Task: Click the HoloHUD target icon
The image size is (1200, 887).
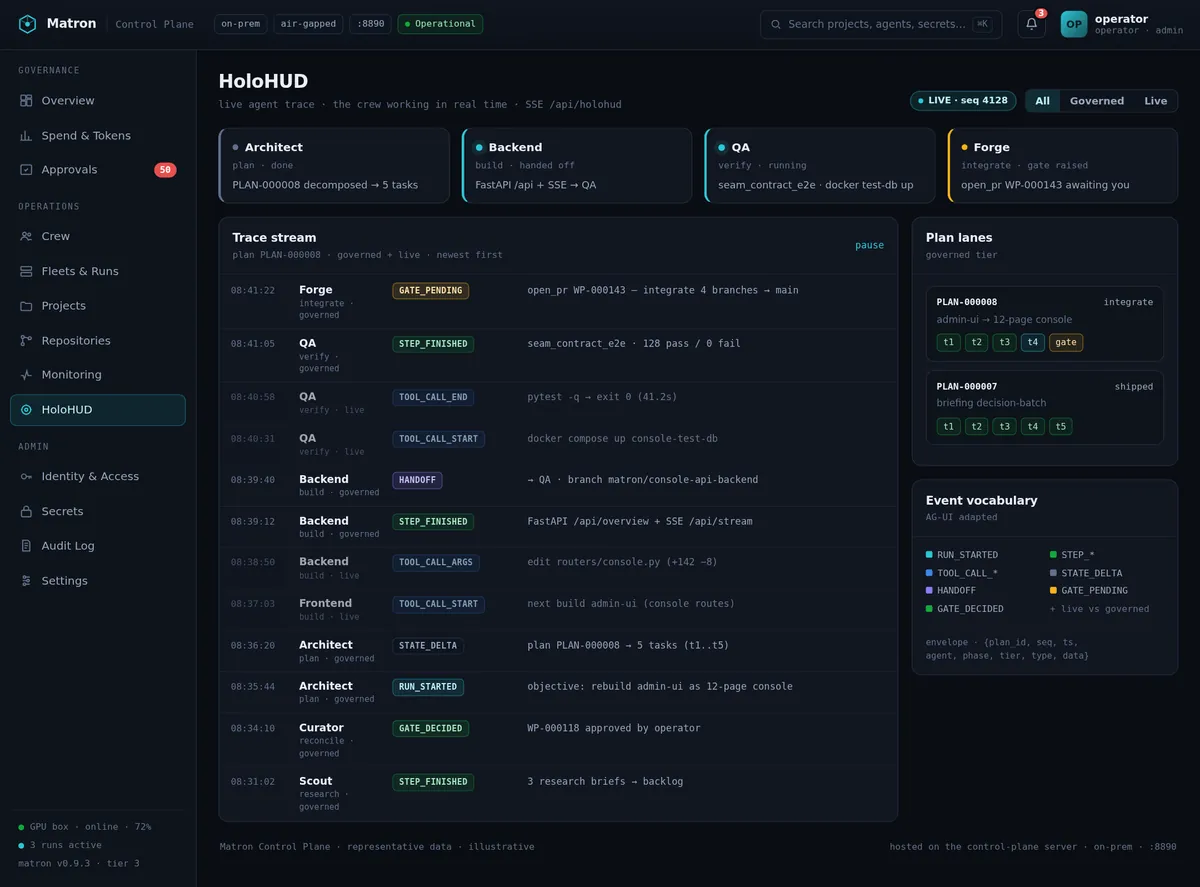Action: tap(26, 410)
